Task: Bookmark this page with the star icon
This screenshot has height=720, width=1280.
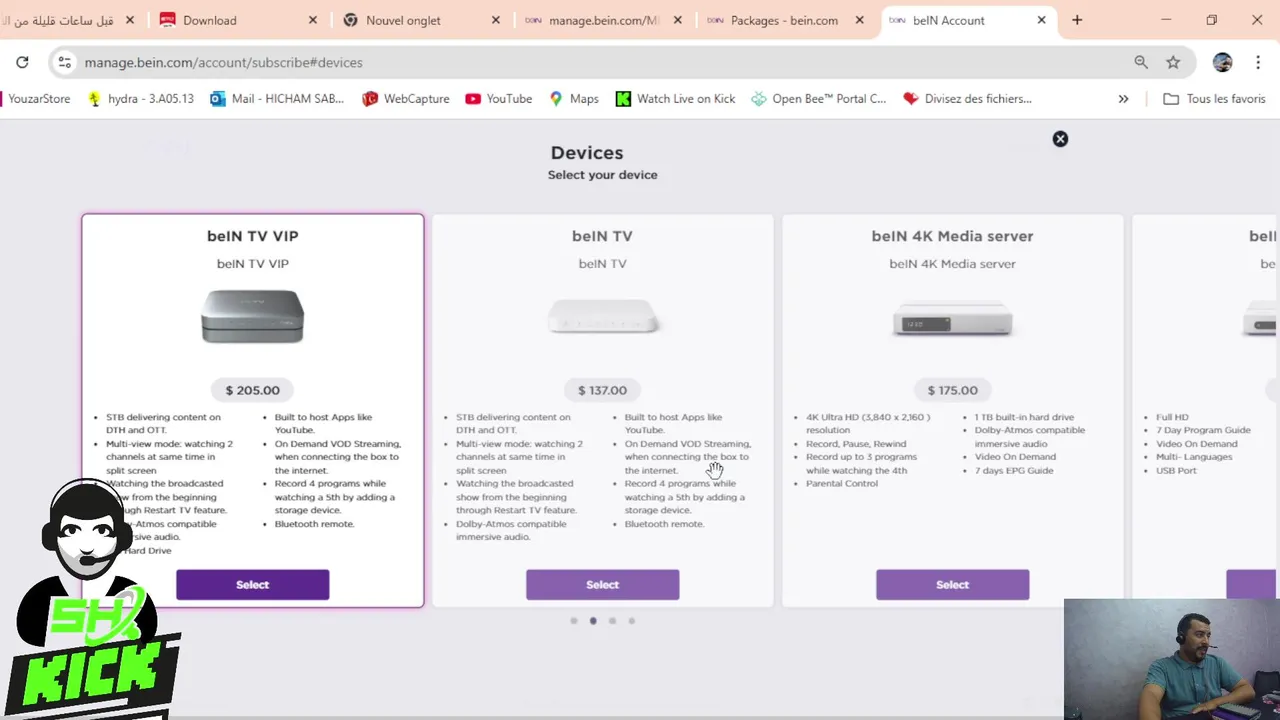Action: pyautogui.click(x=1173, y=62)
